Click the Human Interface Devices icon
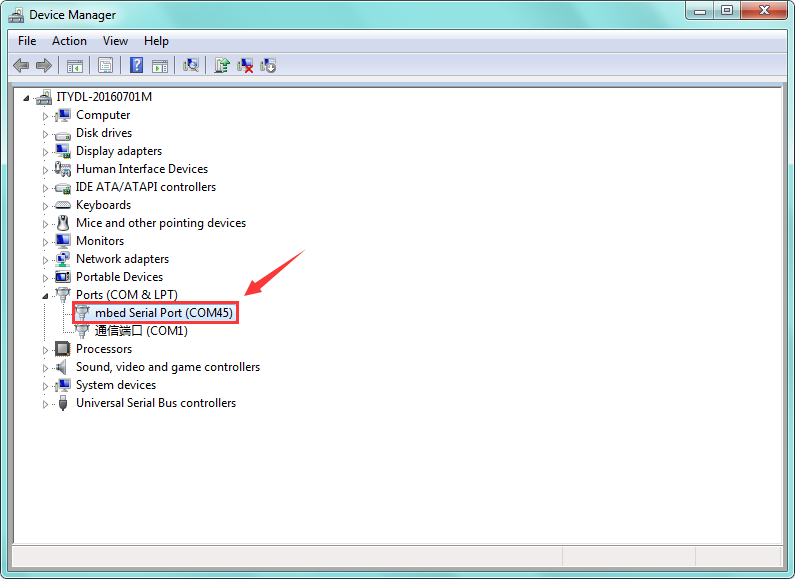This screenshot has height=579, width=795. coord(62,169)
